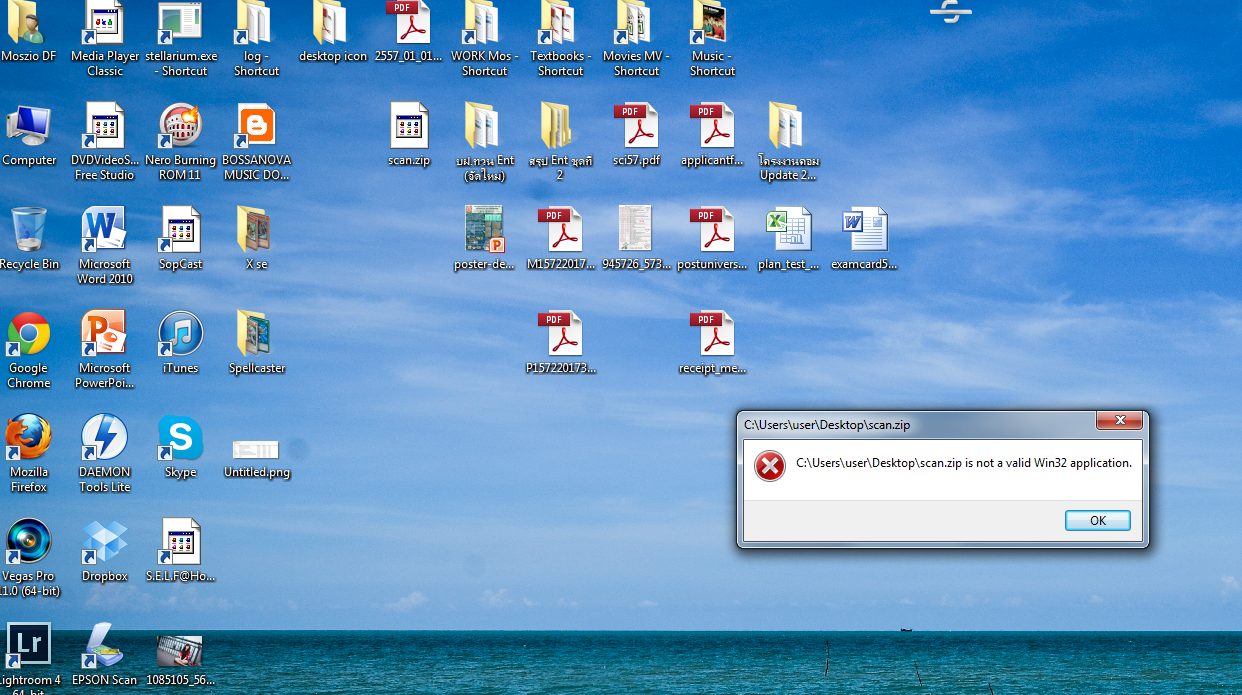Viewport: 1242px width, 695px height.
Task: Select the M15722017 PDF file
Action: tap(561, 230)
